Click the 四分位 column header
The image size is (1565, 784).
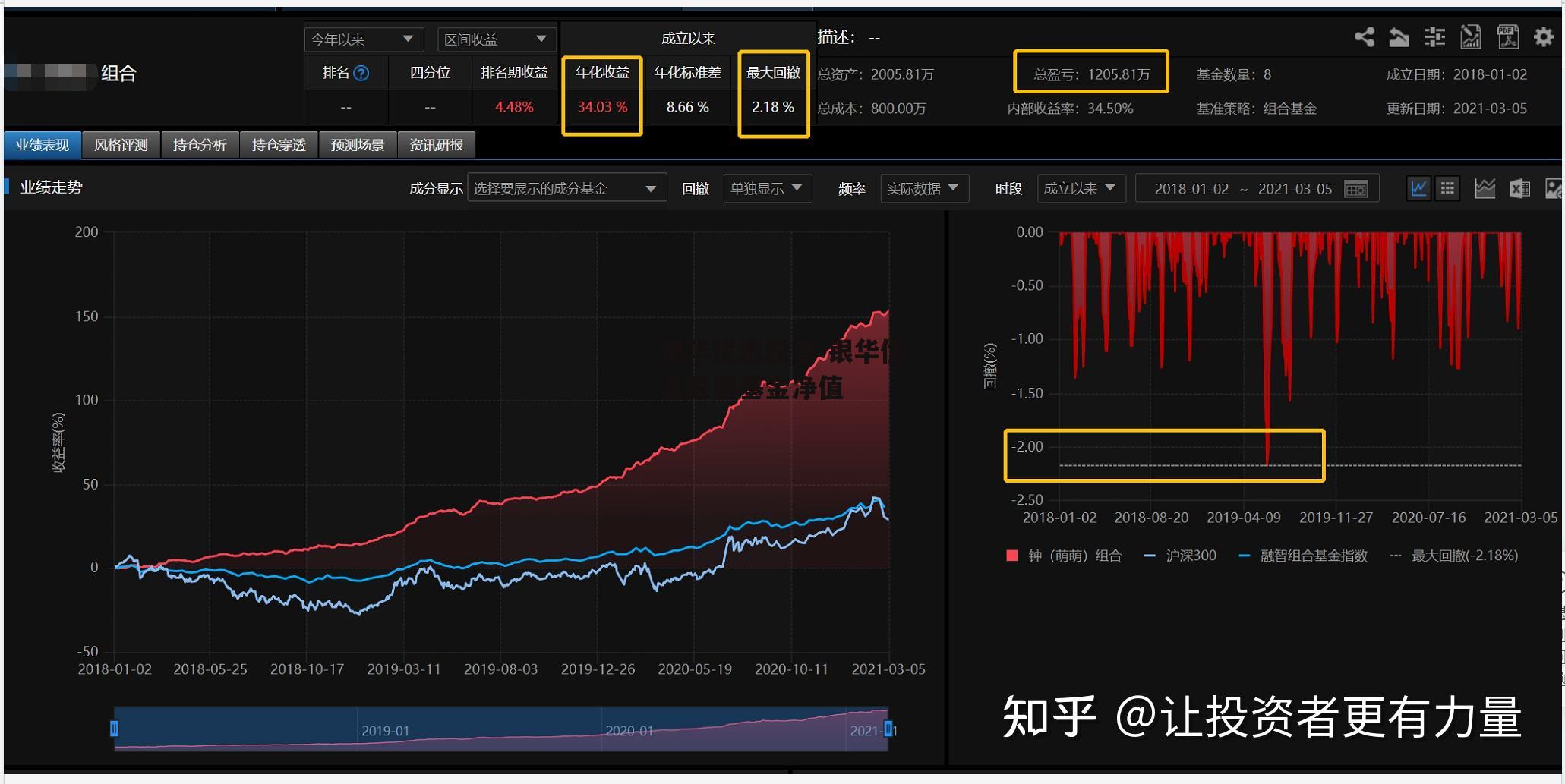pyautogui.click(x=430, y=73)
